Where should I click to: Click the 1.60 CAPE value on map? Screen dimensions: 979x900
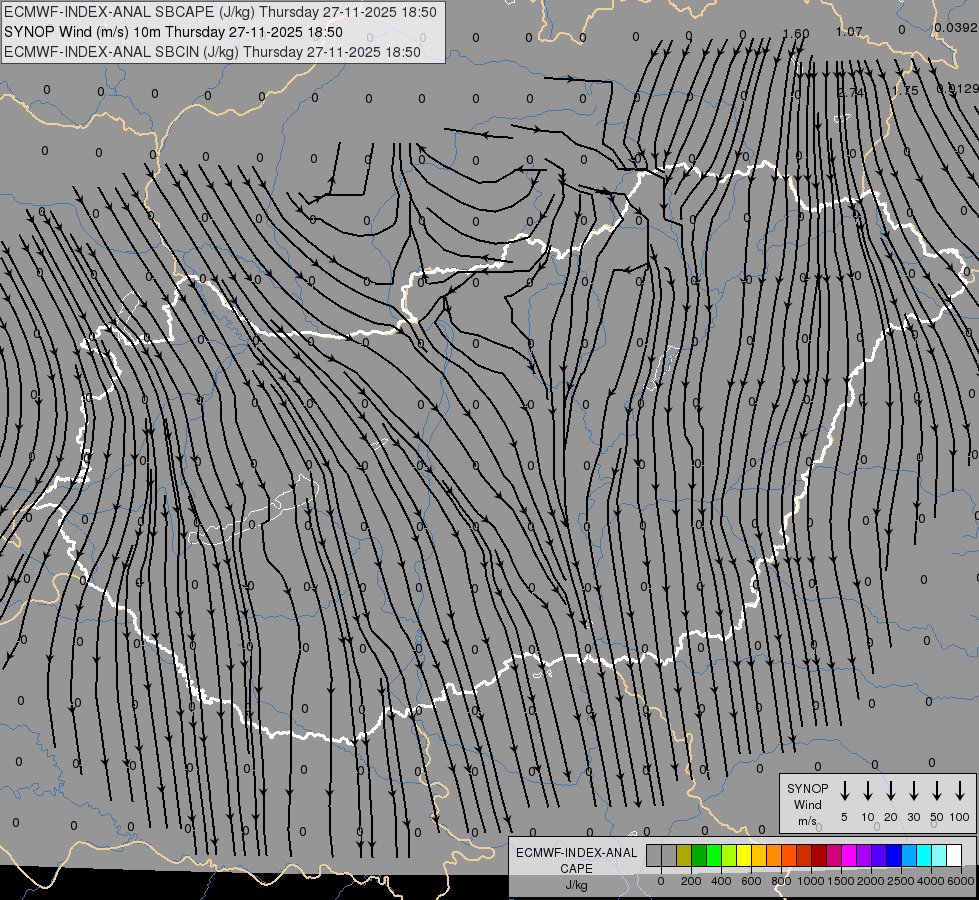(796, 34)
